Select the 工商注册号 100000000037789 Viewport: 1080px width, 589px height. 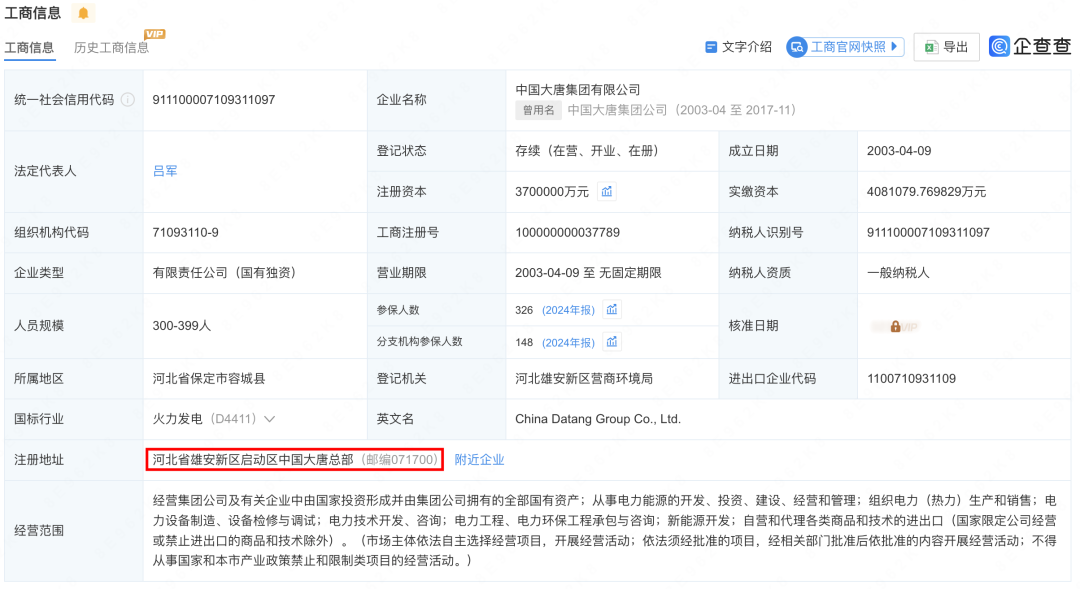[x=568, y=232]
